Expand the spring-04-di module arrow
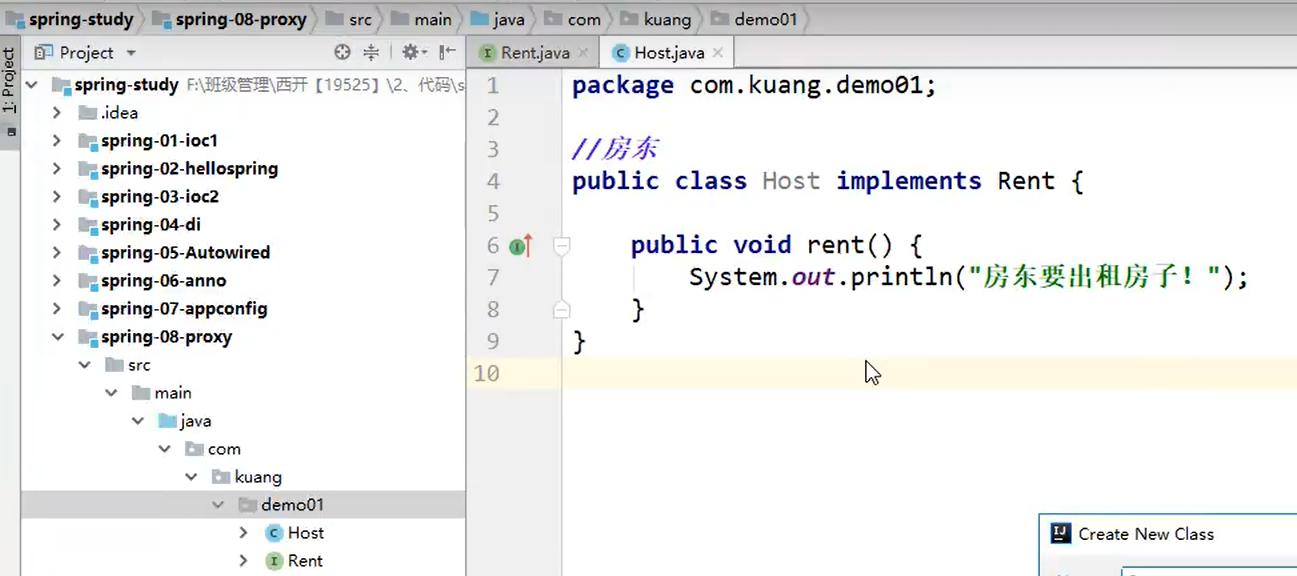The width and height of the screenshot is (1297, 576). [x=57, y=225]
